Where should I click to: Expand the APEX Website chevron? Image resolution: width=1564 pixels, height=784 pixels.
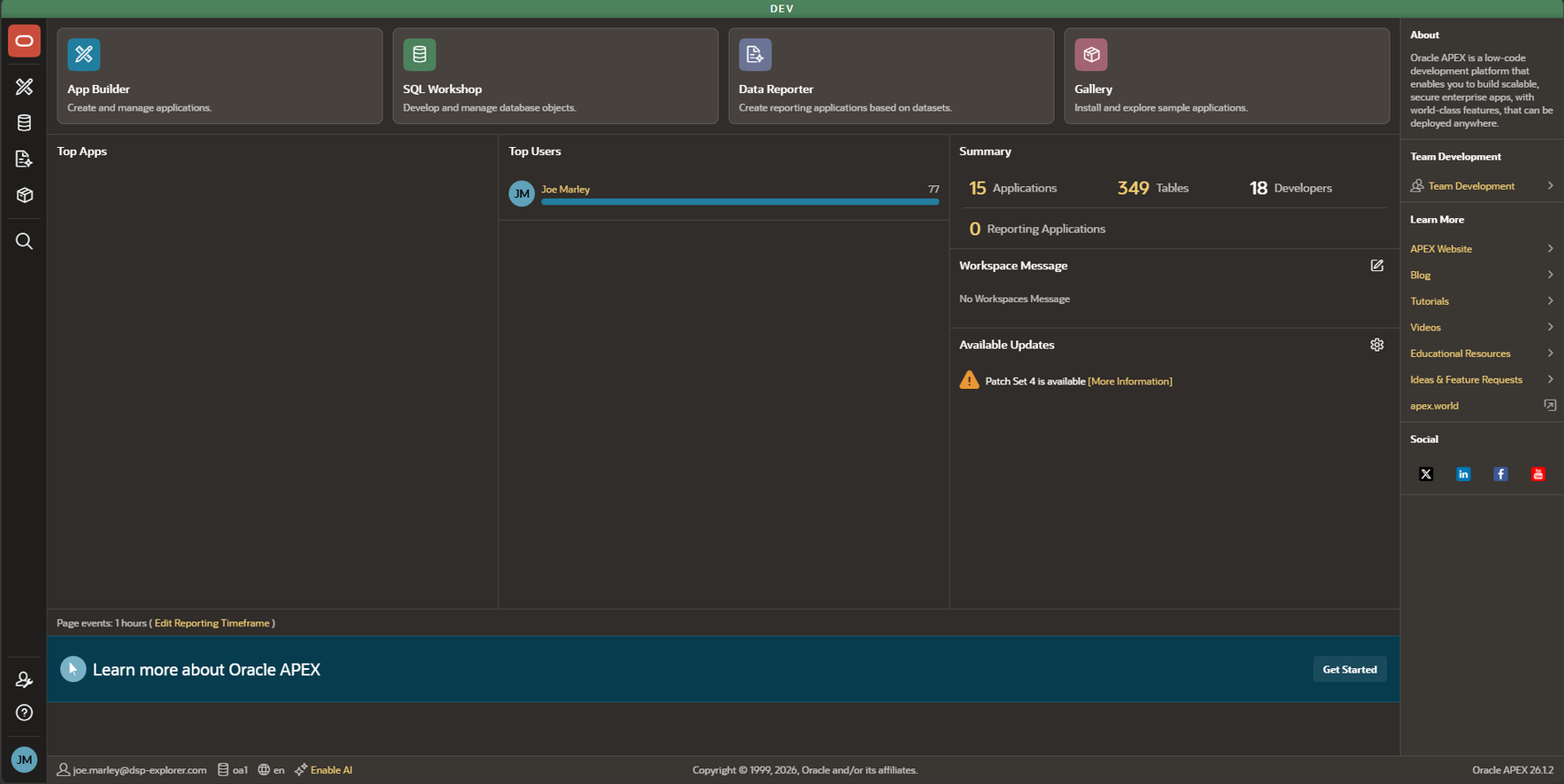pos(1550,248)
